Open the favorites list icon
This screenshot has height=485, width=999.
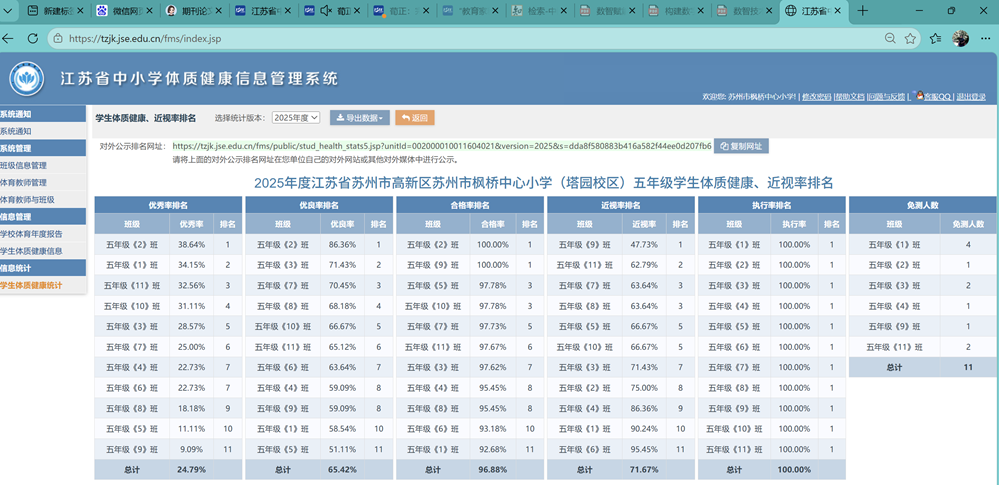coord(935,39)
